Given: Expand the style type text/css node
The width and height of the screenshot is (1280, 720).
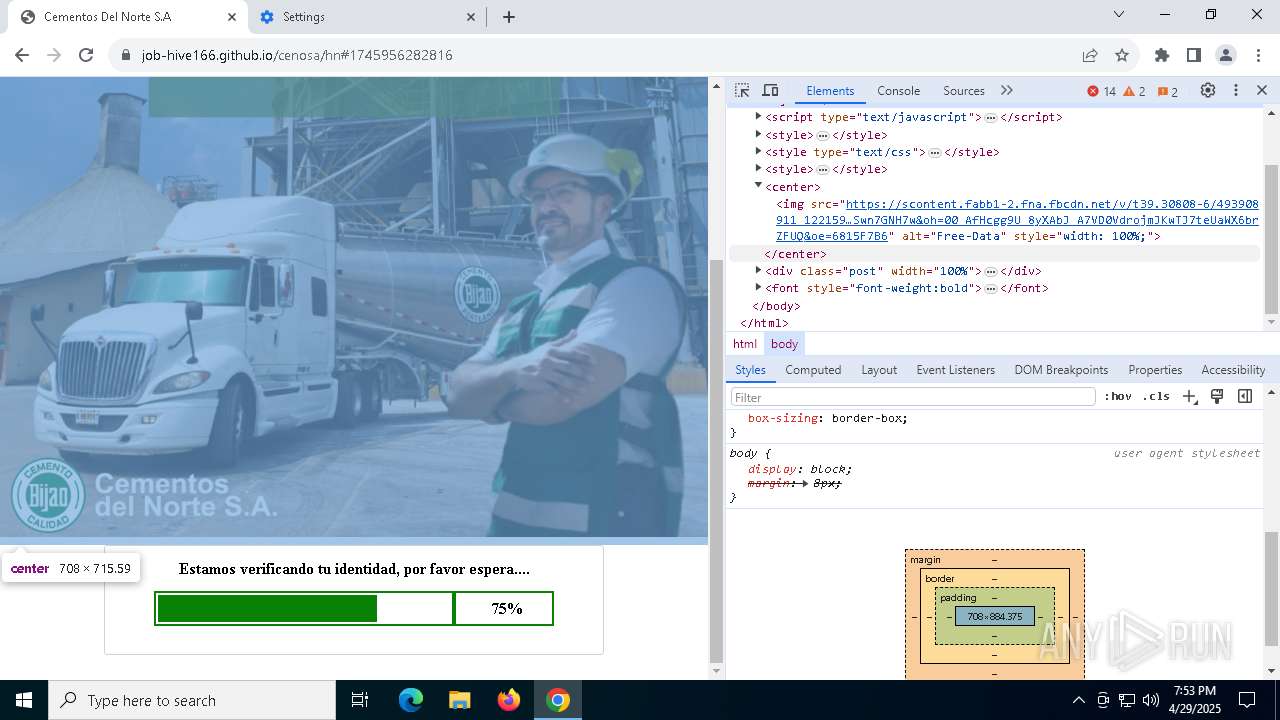Looking at the screenshot, I should (758, 151).
